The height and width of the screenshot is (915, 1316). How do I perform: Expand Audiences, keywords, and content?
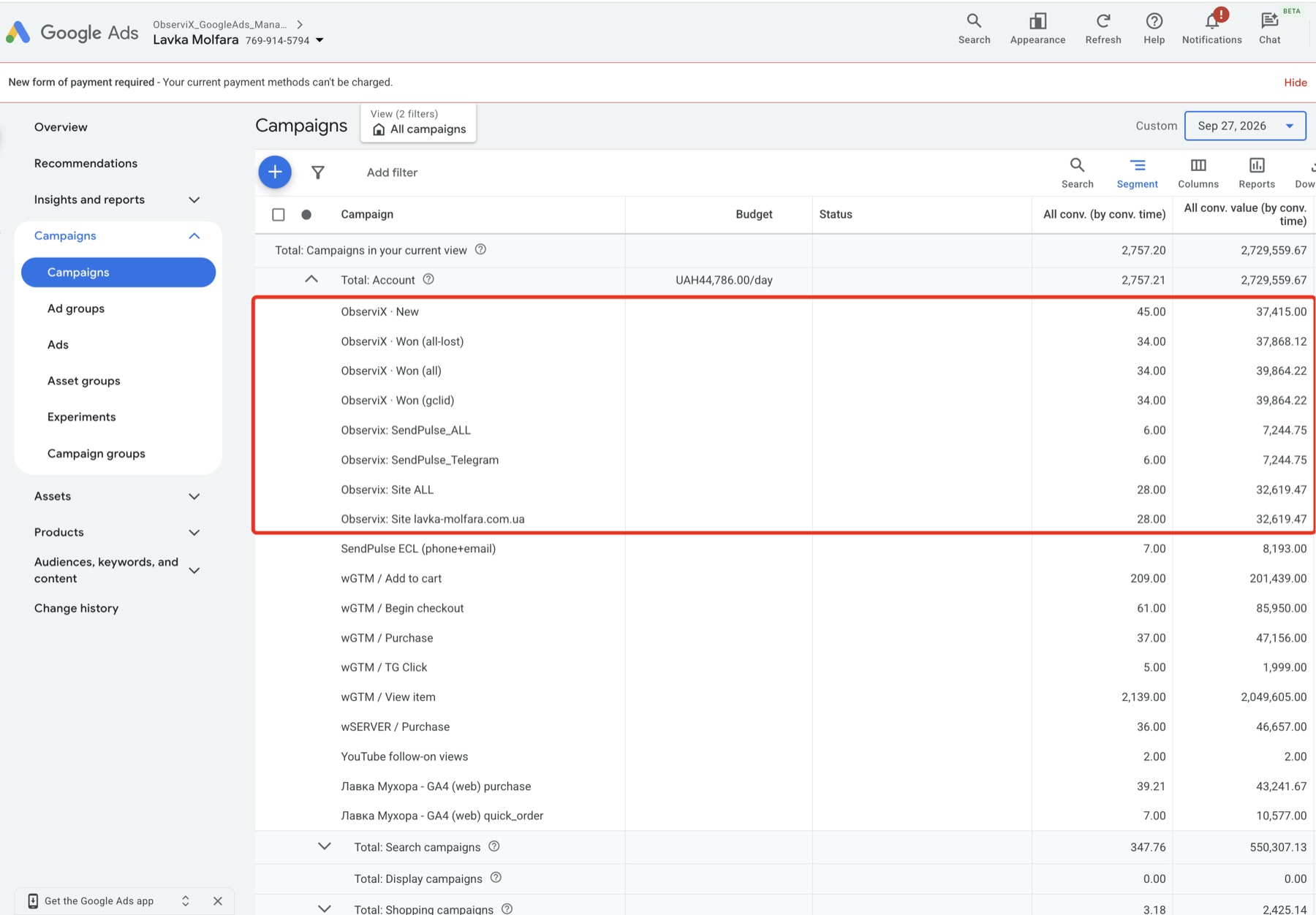tap(194, 570)
